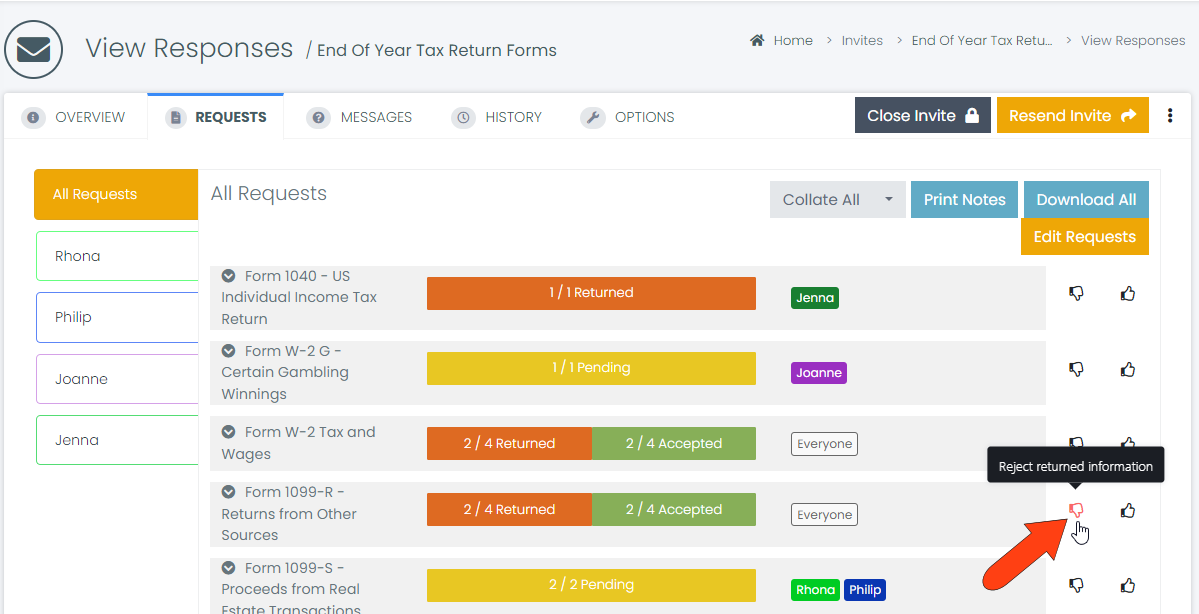Click the Close Invite button
Image resolution: width=1199 pixels, height=614 pixels.
tap(922, 116)
